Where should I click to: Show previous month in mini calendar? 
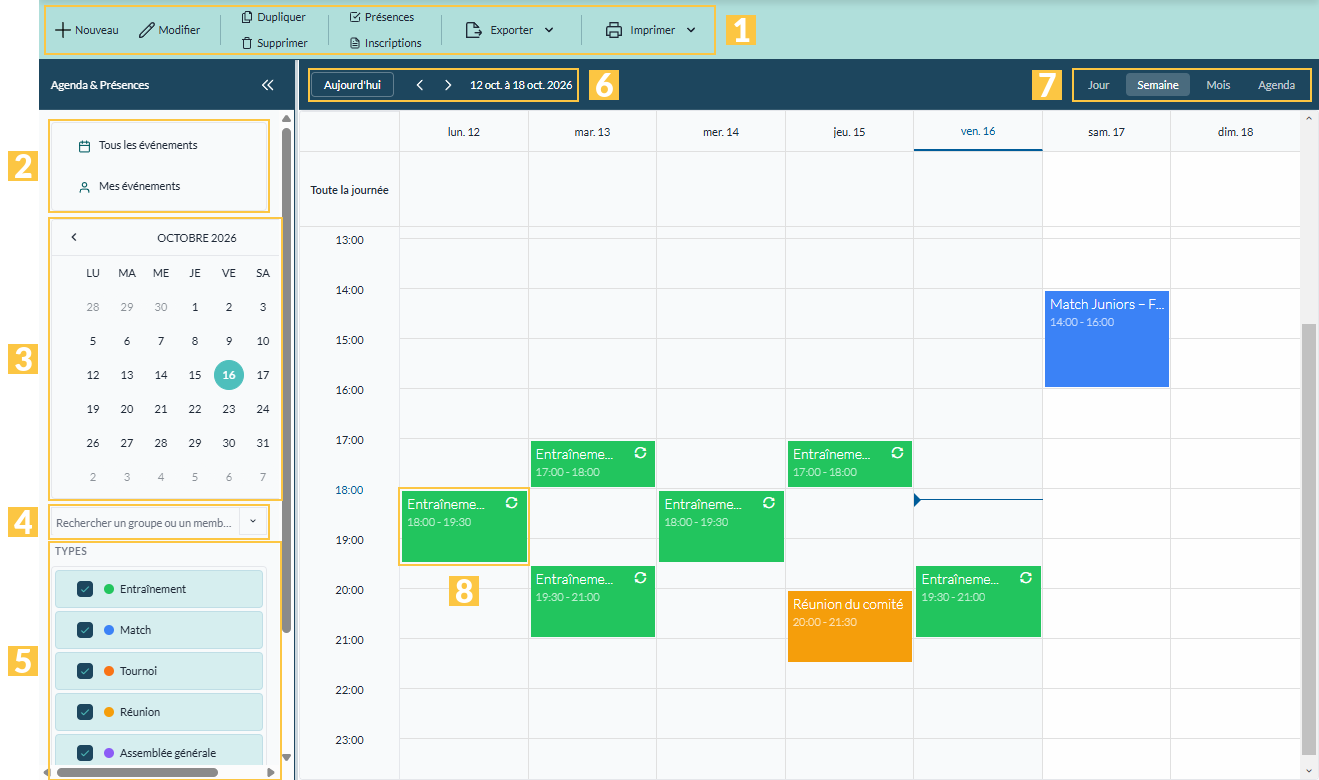(74, 237)
